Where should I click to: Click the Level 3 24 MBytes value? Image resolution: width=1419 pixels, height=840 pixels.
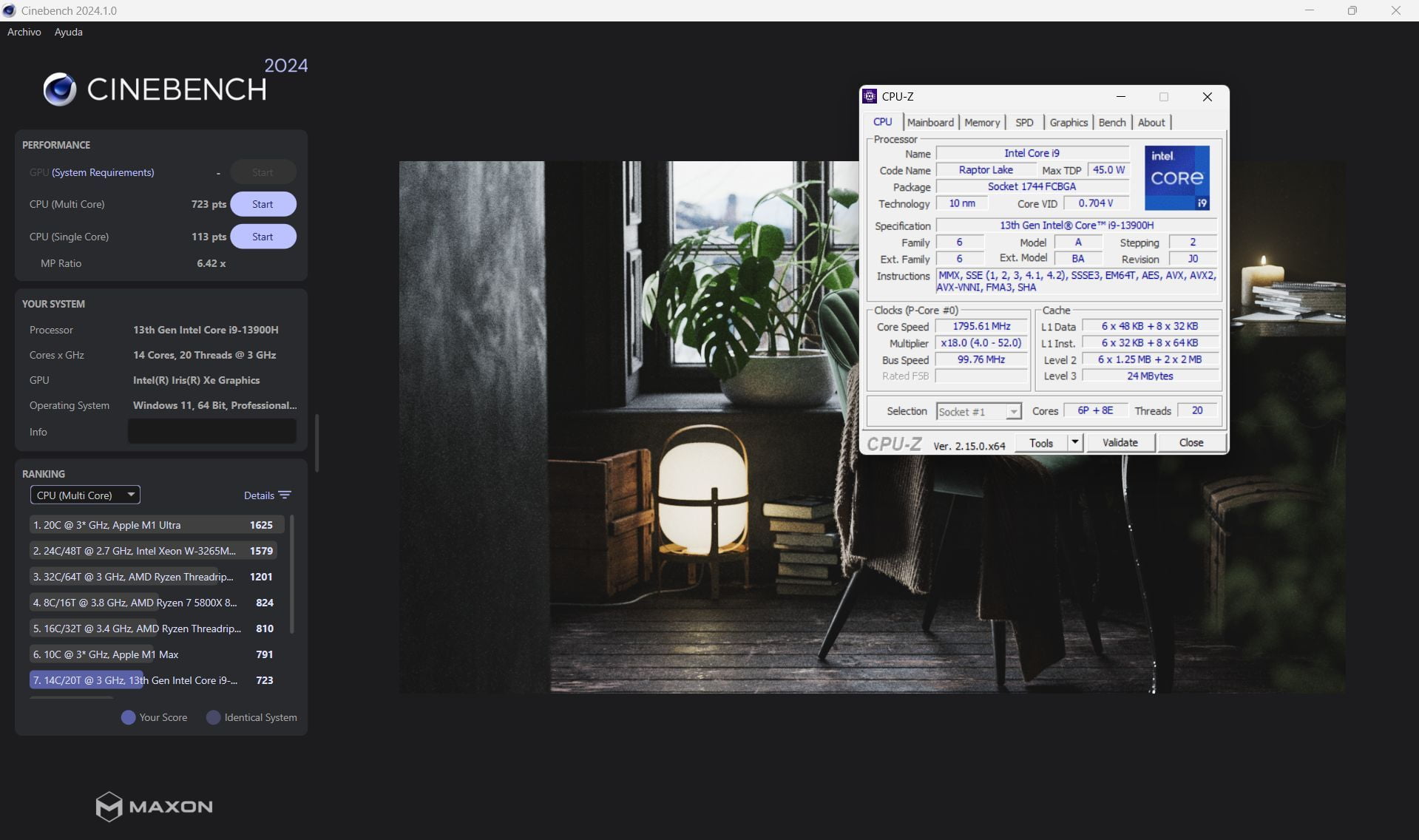(x=1150, y=376)
